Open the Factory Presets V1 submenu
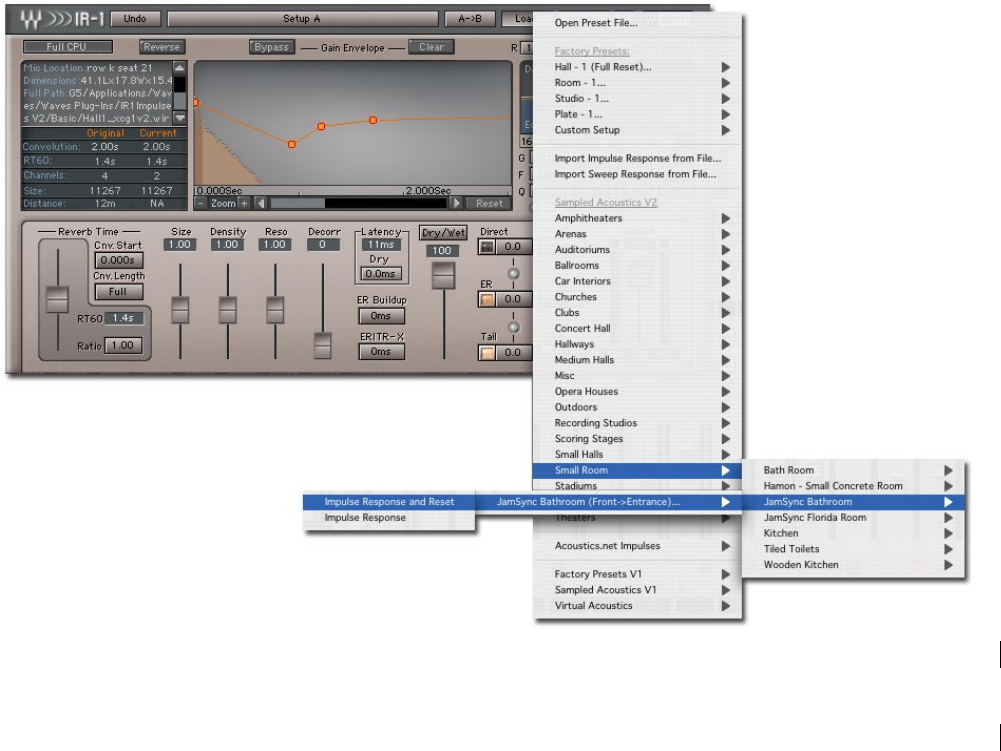Screen dimensions: 1001x751 coord(638,574)
